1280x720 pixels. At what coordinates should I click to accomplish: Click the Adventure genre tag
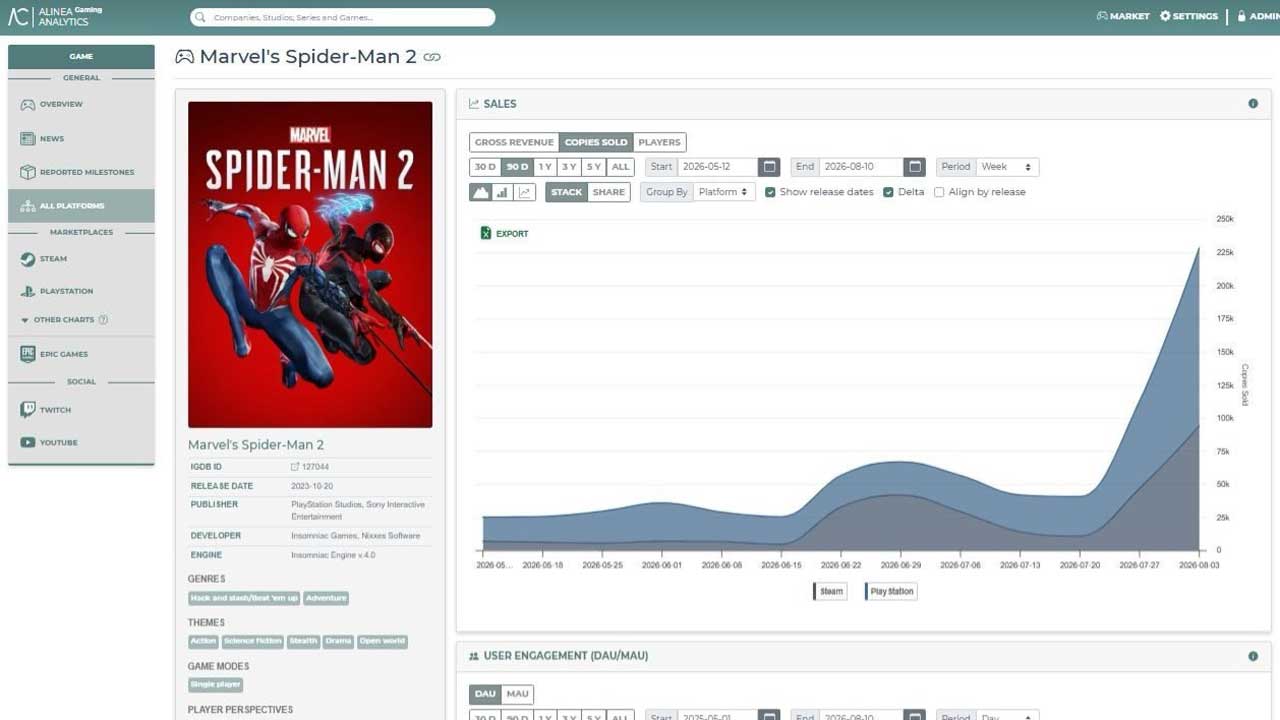point(326,598)
